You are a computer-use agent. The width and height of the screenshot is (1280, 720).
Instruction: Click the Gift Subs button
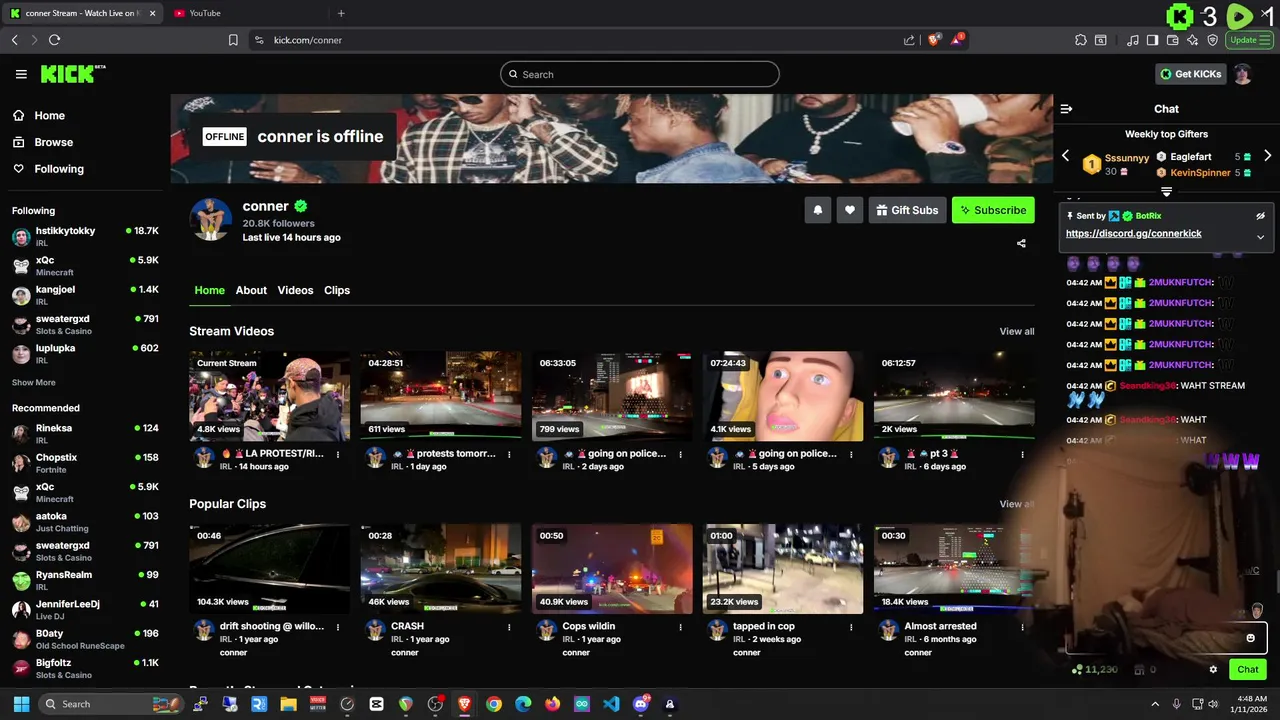pos(907,210)
